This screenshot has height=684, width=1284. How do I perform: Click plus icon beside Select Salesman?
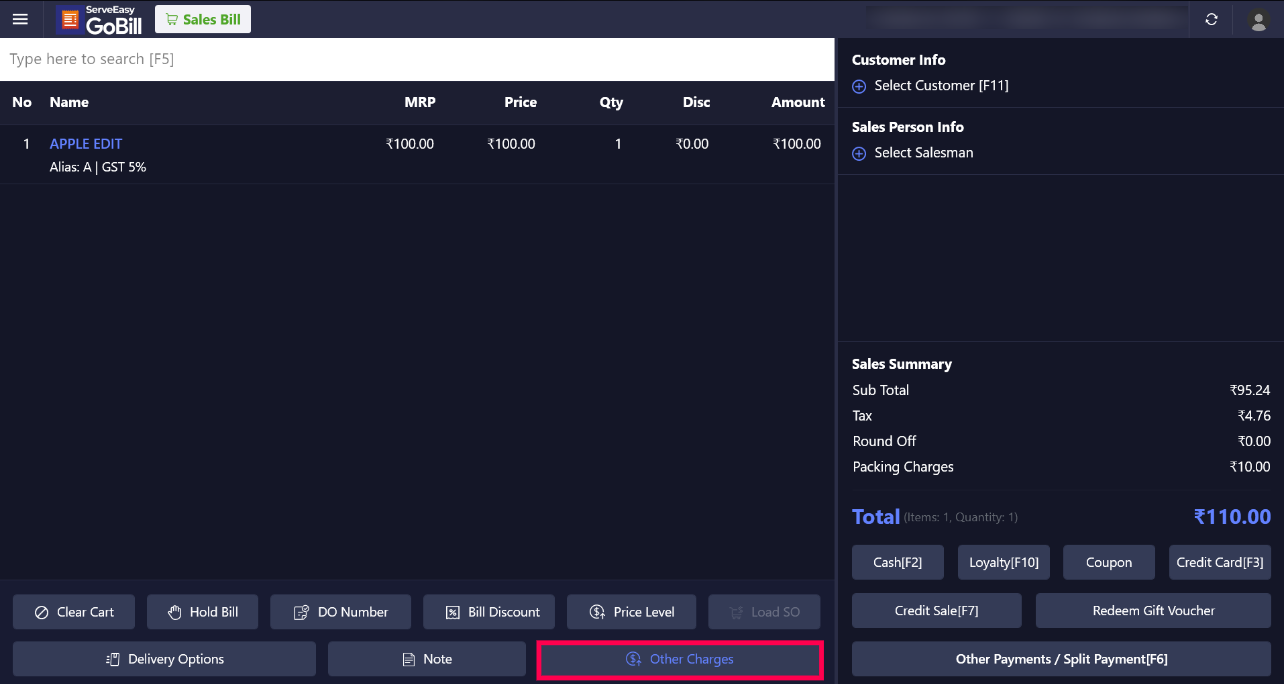point(859,154)
